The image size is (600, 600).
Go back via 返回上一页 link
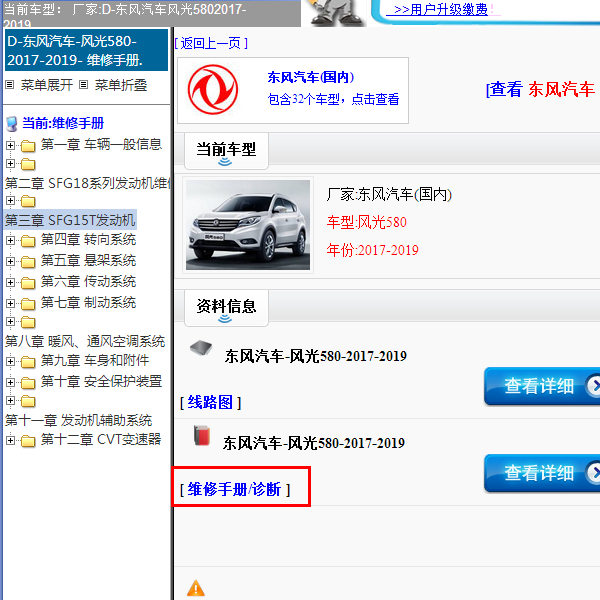(x=211, y=43)
